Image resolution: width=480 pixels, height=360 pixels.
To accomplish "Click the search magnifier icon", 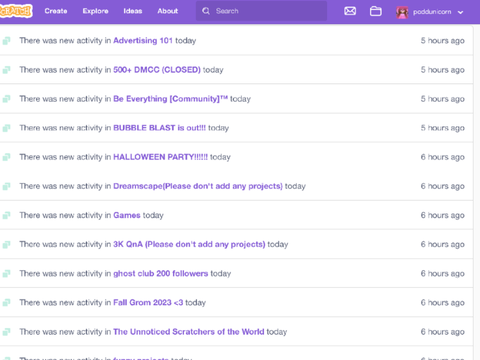I will click(x=206, y=11).
